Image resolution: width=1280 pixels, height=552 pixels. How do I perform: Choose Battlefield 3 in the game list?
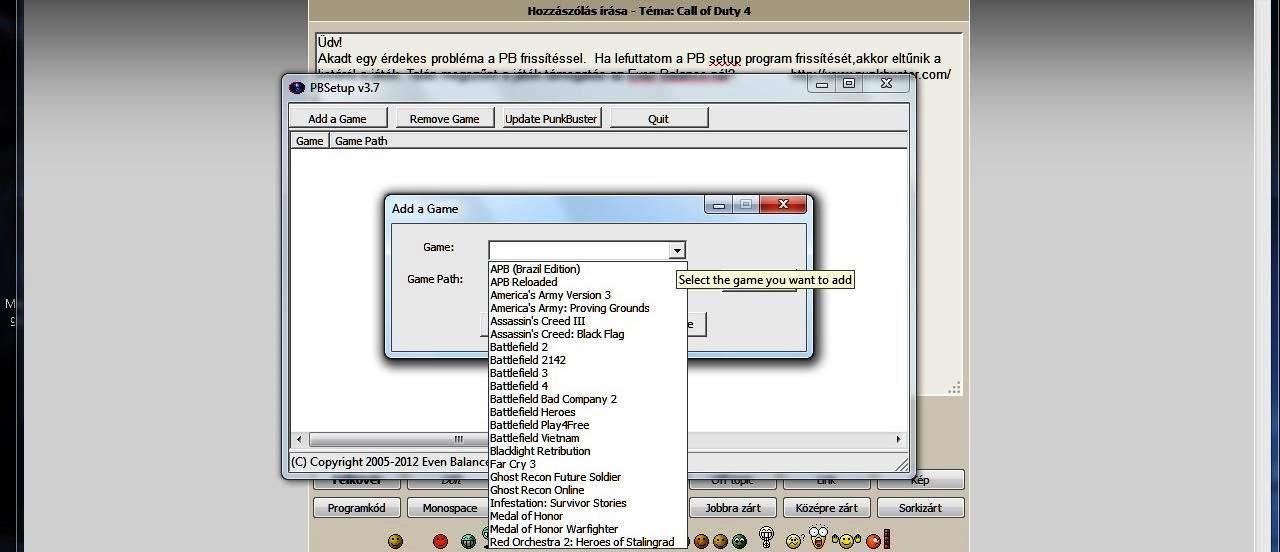click(587, 373)
